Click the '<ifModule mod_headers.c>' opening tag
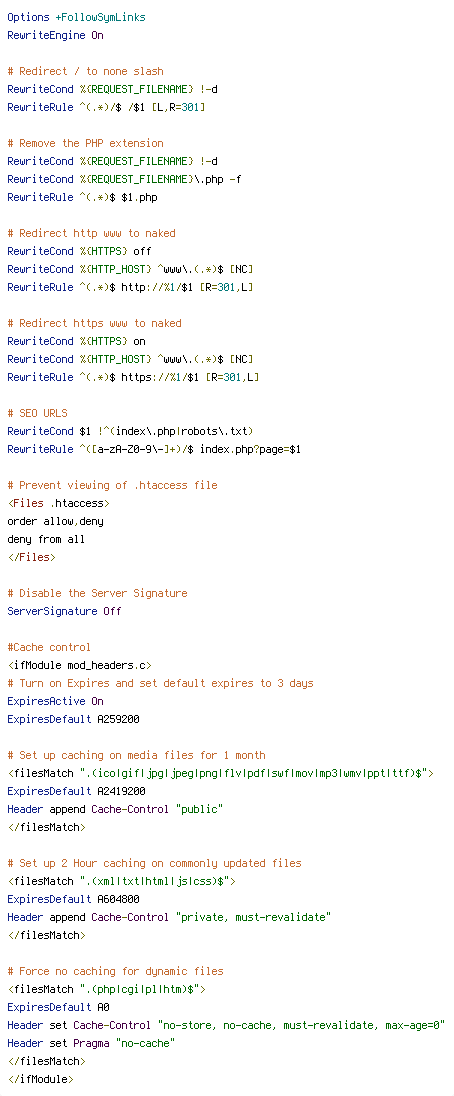The height and width of the screenshot is (1096, 454). [x=80, y=665]
